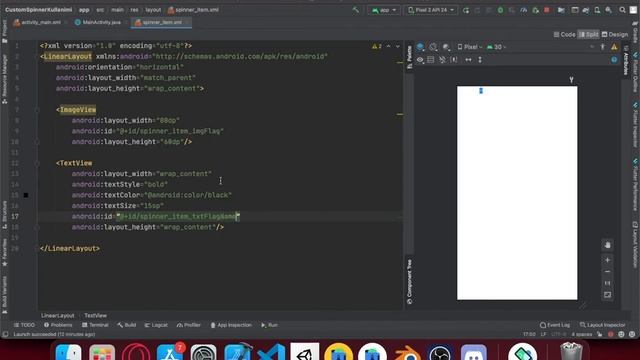
Task: Click the LinearLayout breadcrumb
Action: [58, 316]
